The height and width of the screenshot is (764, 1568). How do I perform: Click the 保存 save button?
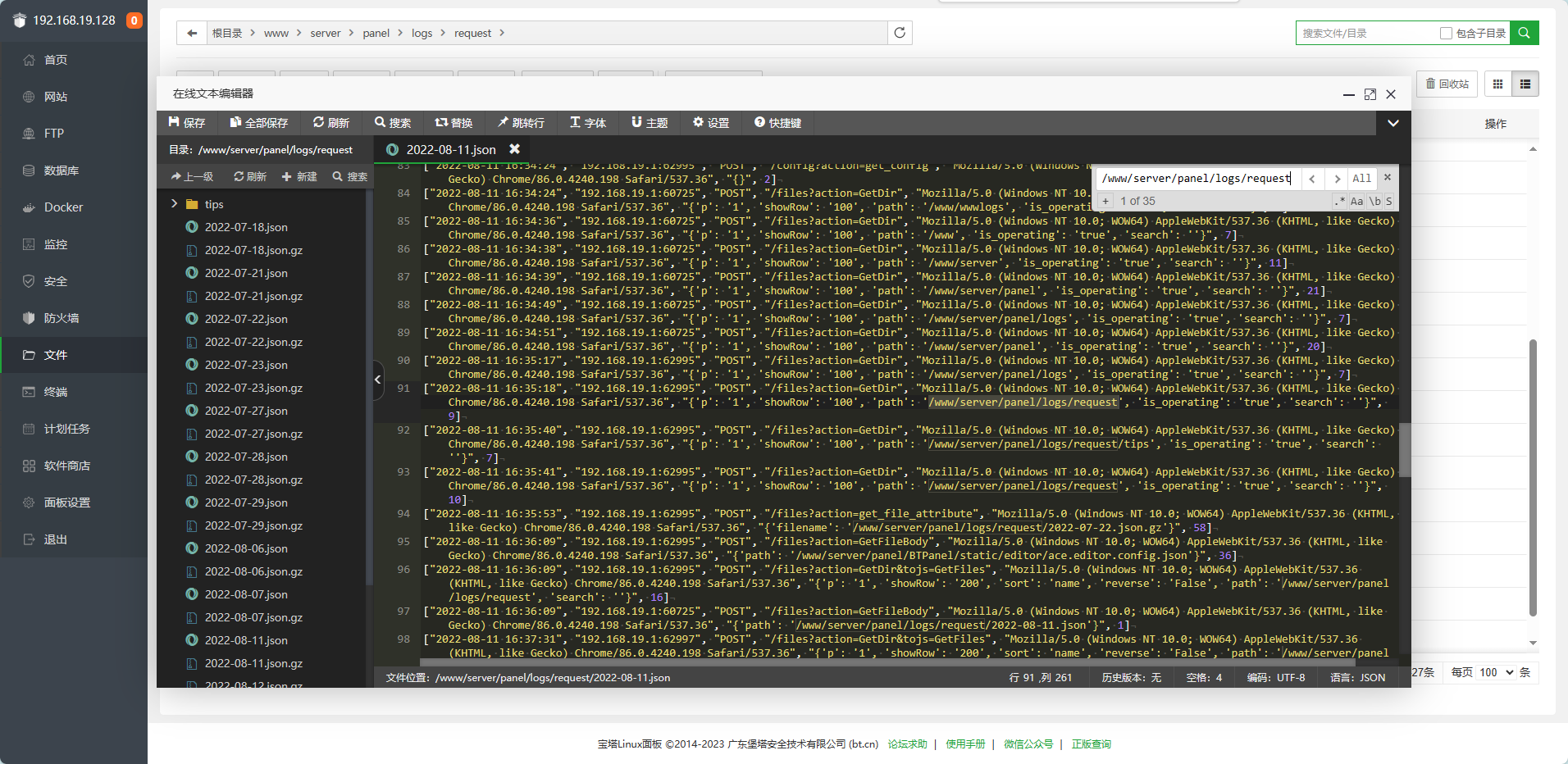click(187, 123)
